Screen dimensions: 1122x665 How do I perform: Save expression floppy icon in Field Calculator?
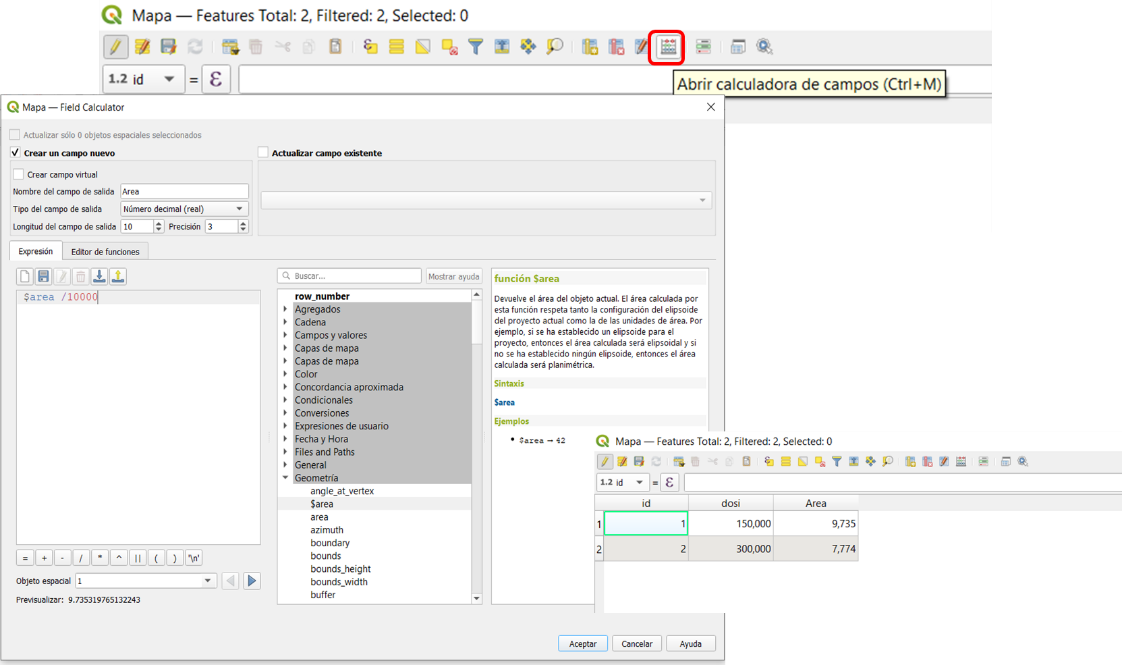point(44,276)
